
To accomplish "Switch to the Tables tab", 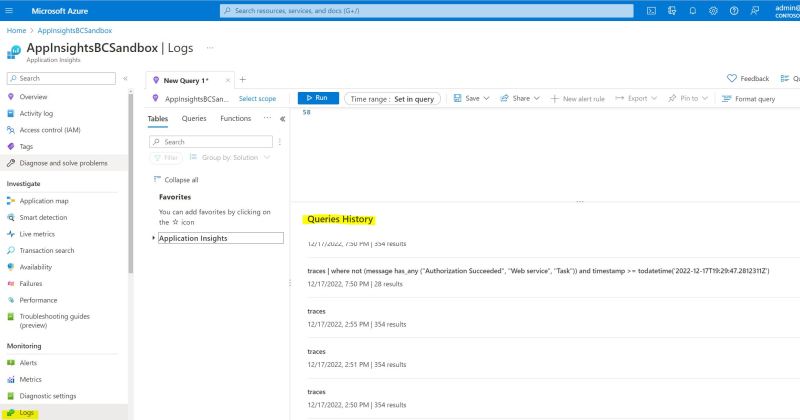I will 158,119.
